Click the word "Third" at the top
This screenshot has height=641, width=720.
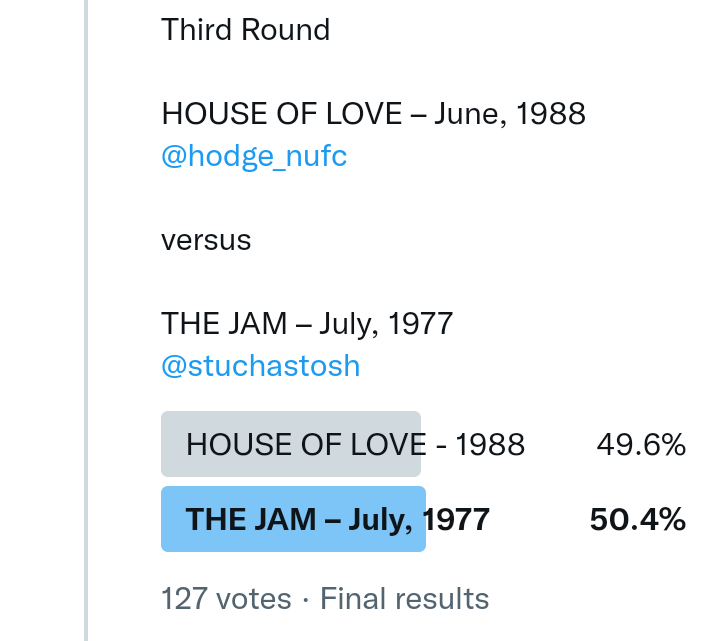tap(196, 30)
